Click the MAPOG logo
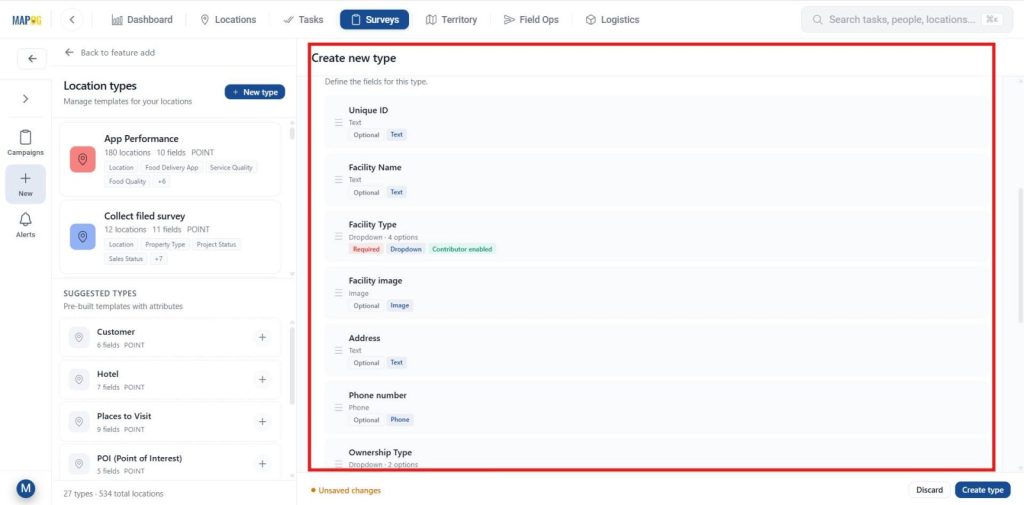Viewport: 1024px width, 505px height. [26, 20]
